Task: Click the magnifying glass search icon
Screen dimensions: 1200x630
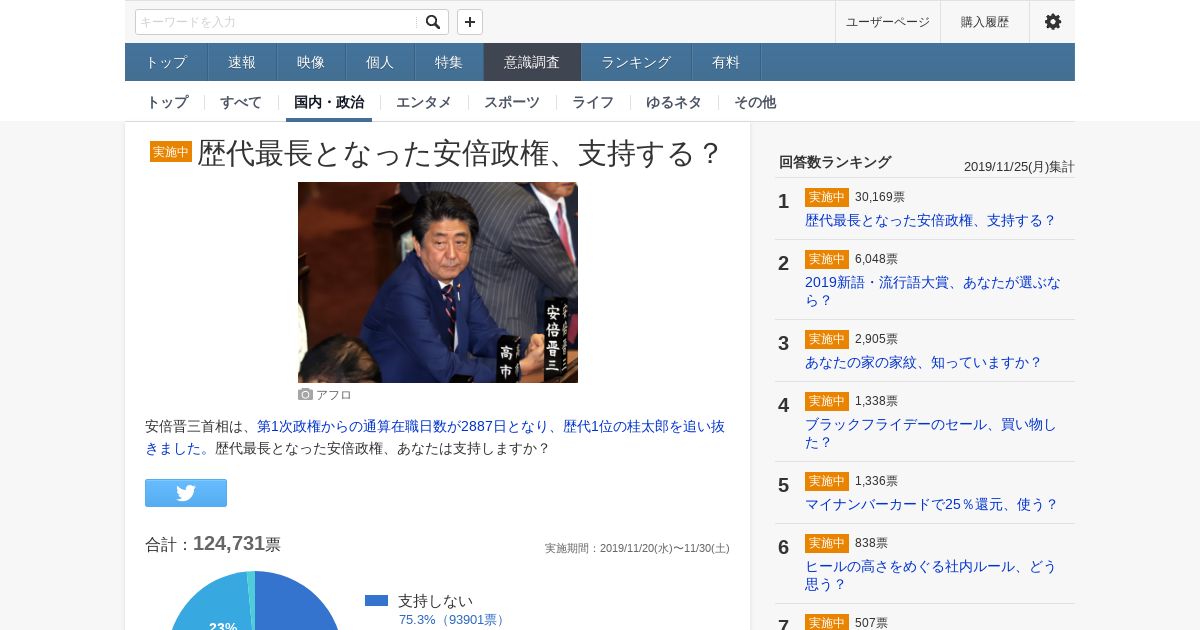Action: (433, 22)
